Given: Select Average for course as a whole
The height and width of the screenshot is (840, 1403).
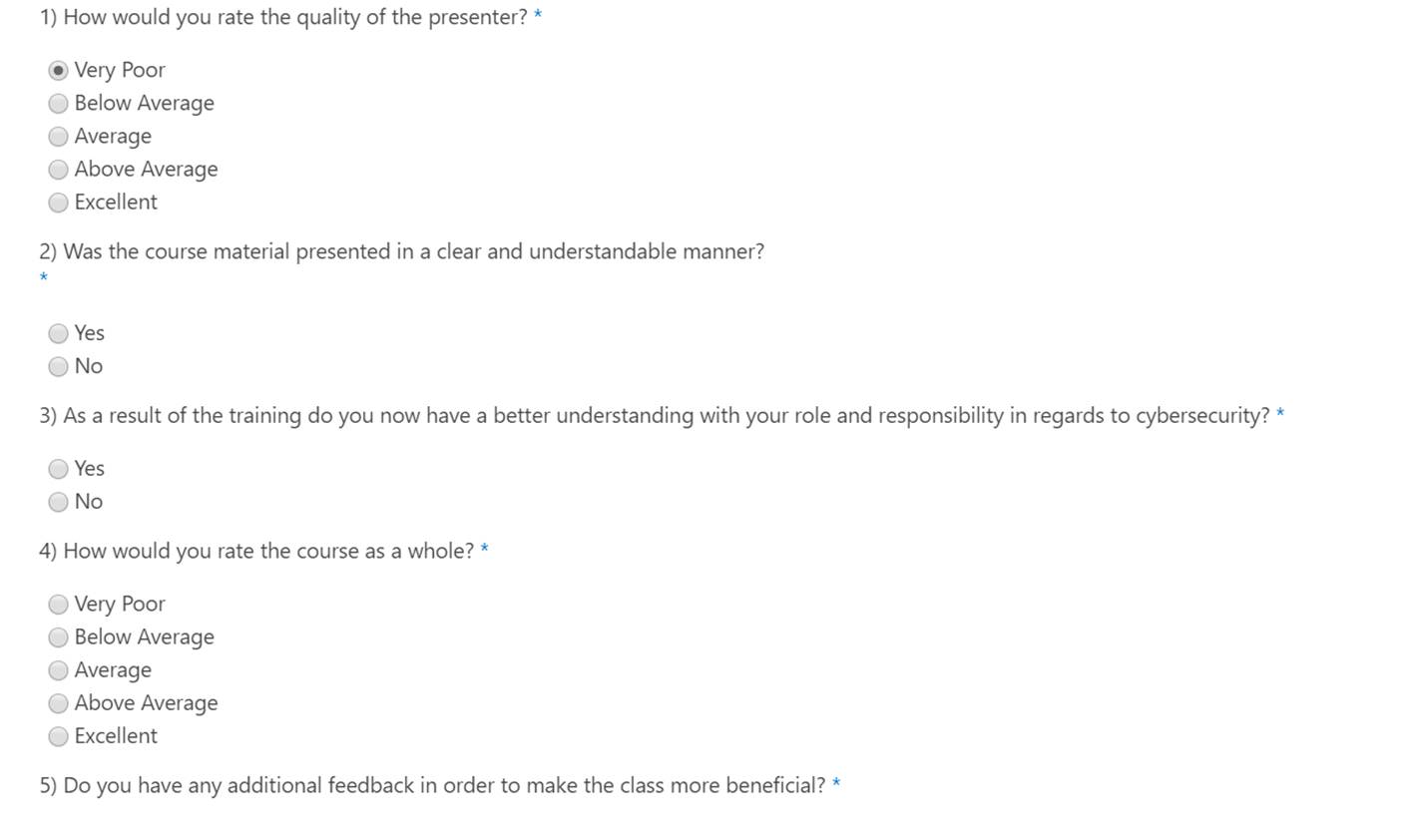Looking at the screenshot, I should pos(58,669).
